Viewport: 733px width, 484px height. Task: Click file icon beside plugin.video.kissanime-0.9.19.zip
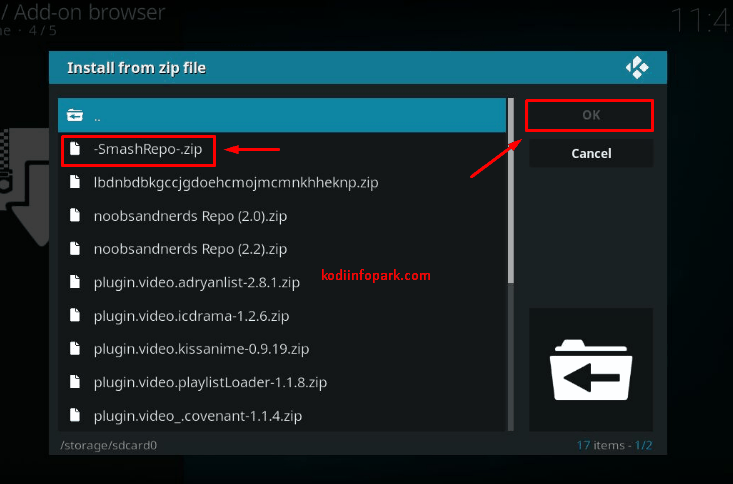point(75,348)
